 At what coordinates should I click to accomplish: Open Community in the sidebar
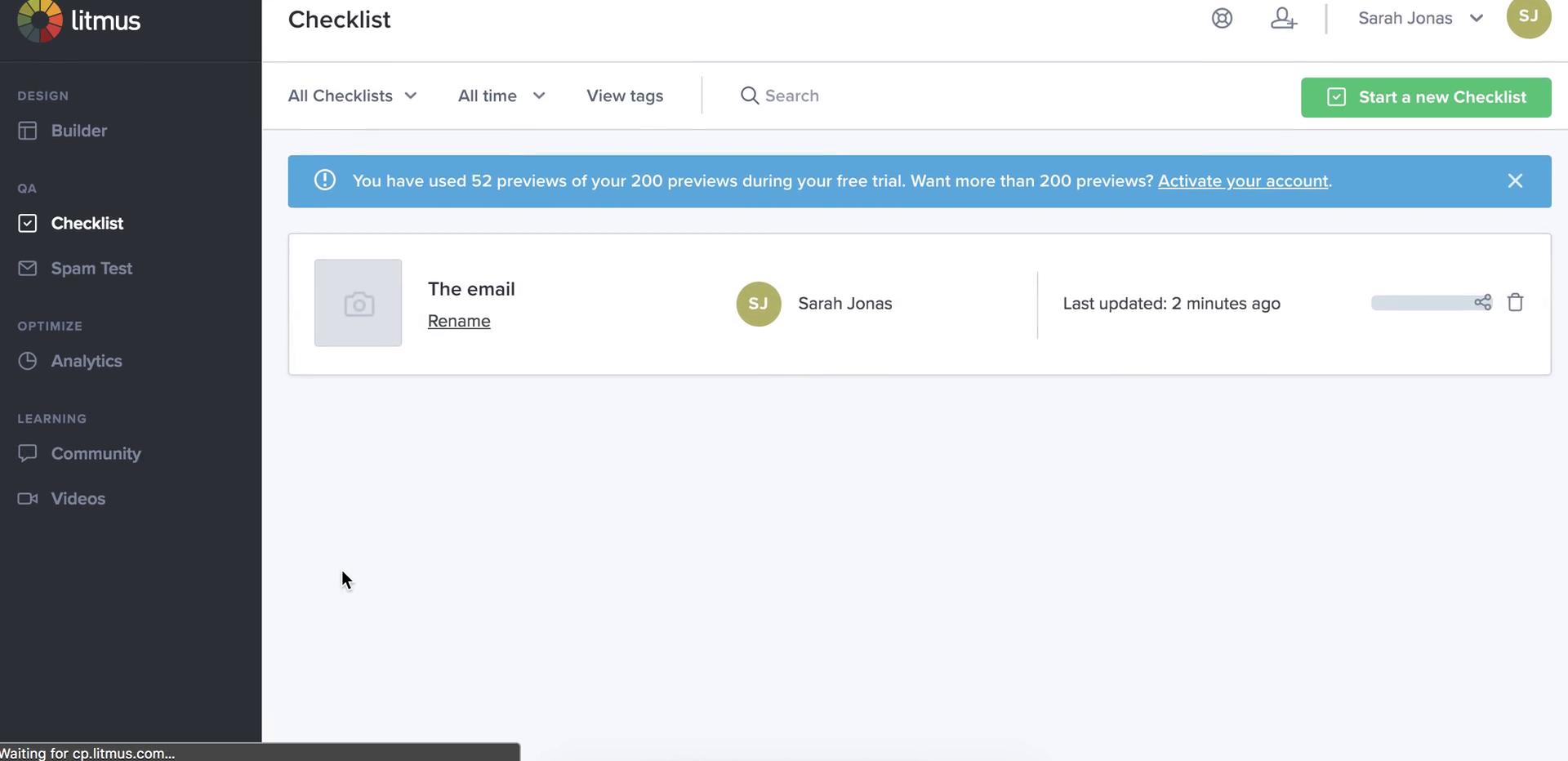[x=96, y=453]
